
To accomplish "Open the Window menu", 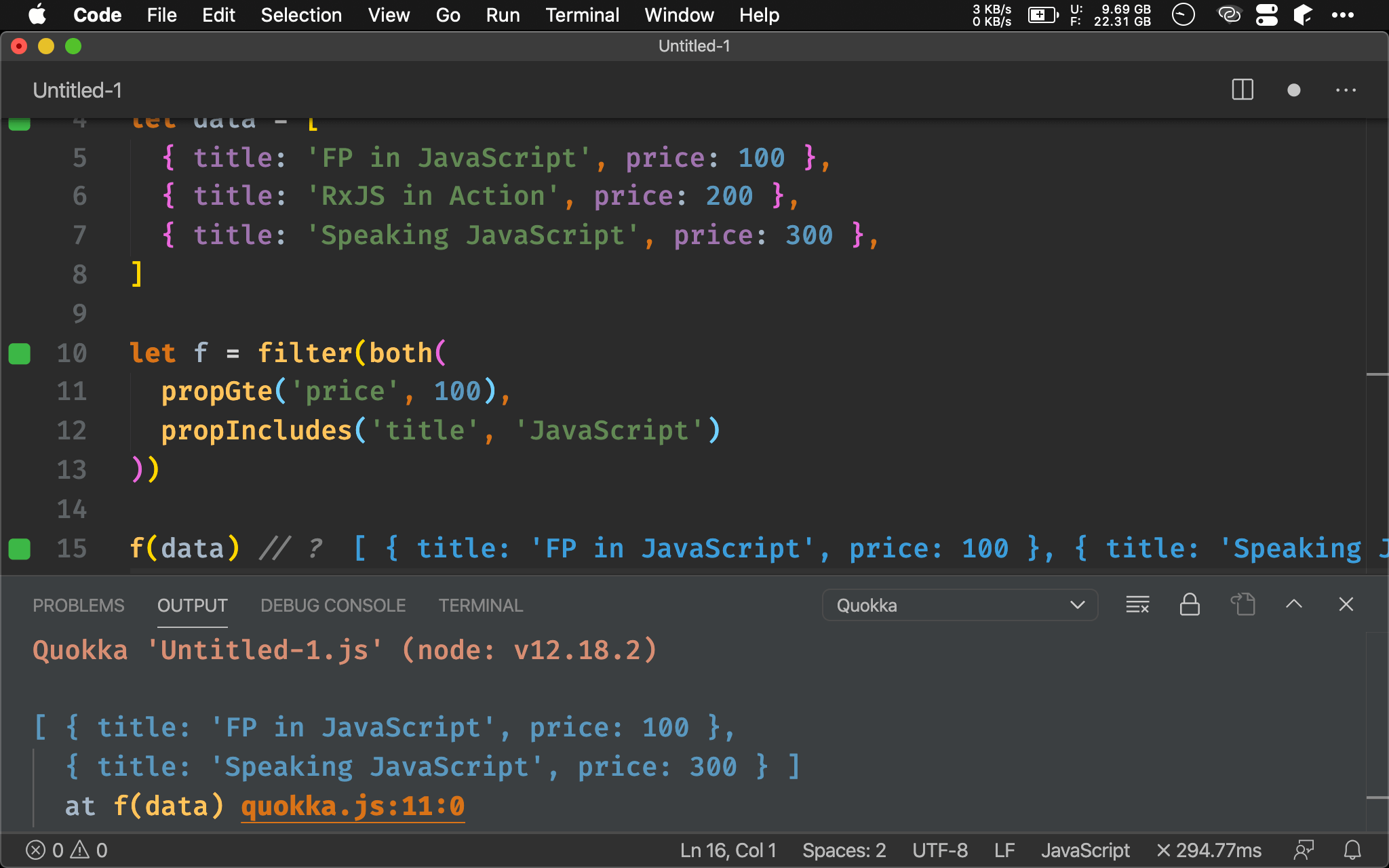I will tap(679, 15).
